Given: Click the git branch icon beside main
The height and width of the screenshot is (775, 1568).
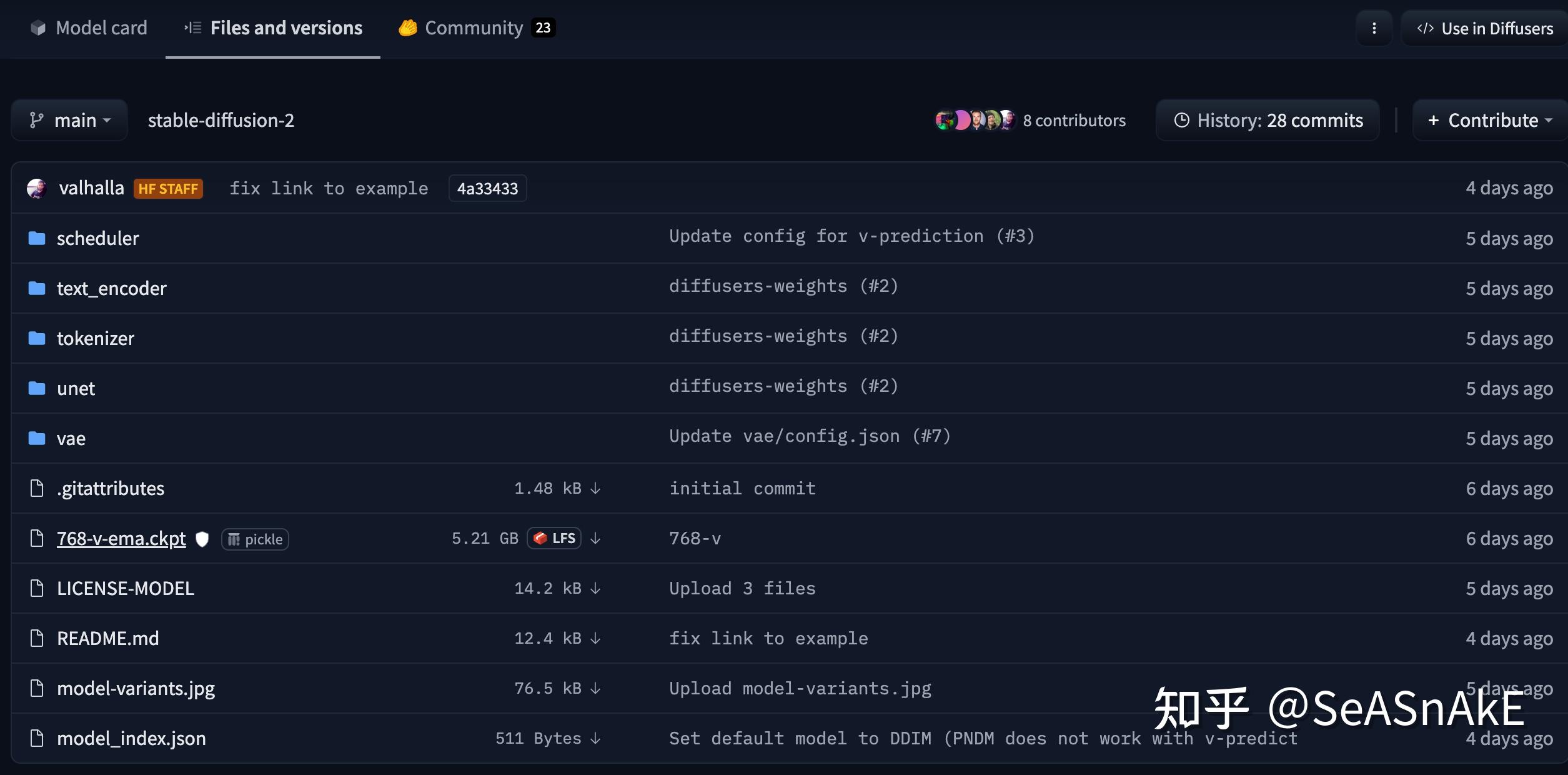Looking at the screenshot, I should click(x=37, y=119).
